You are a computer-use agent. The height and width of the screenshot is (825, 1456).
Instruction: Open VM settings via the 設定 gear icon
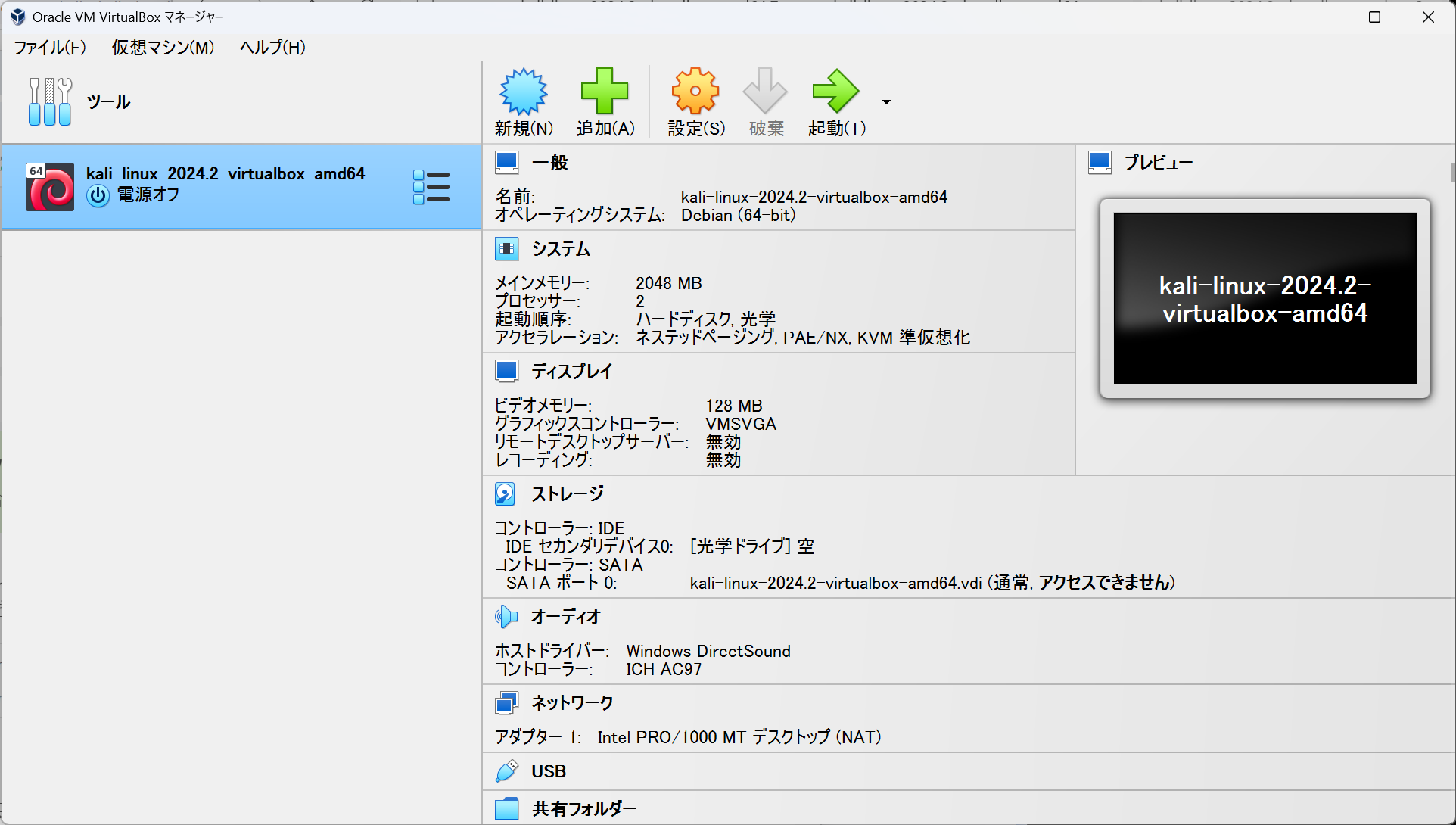[695, 91]
